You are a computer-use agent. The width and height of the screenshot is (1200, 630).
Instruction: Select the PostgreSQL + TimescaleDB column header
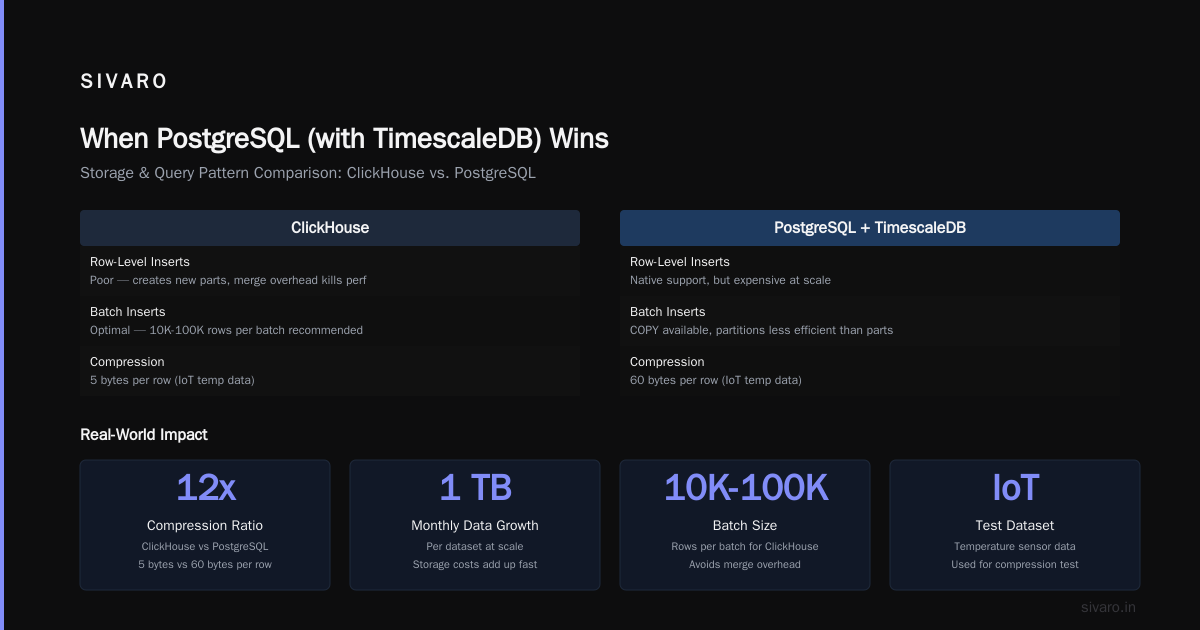point(870,228)
